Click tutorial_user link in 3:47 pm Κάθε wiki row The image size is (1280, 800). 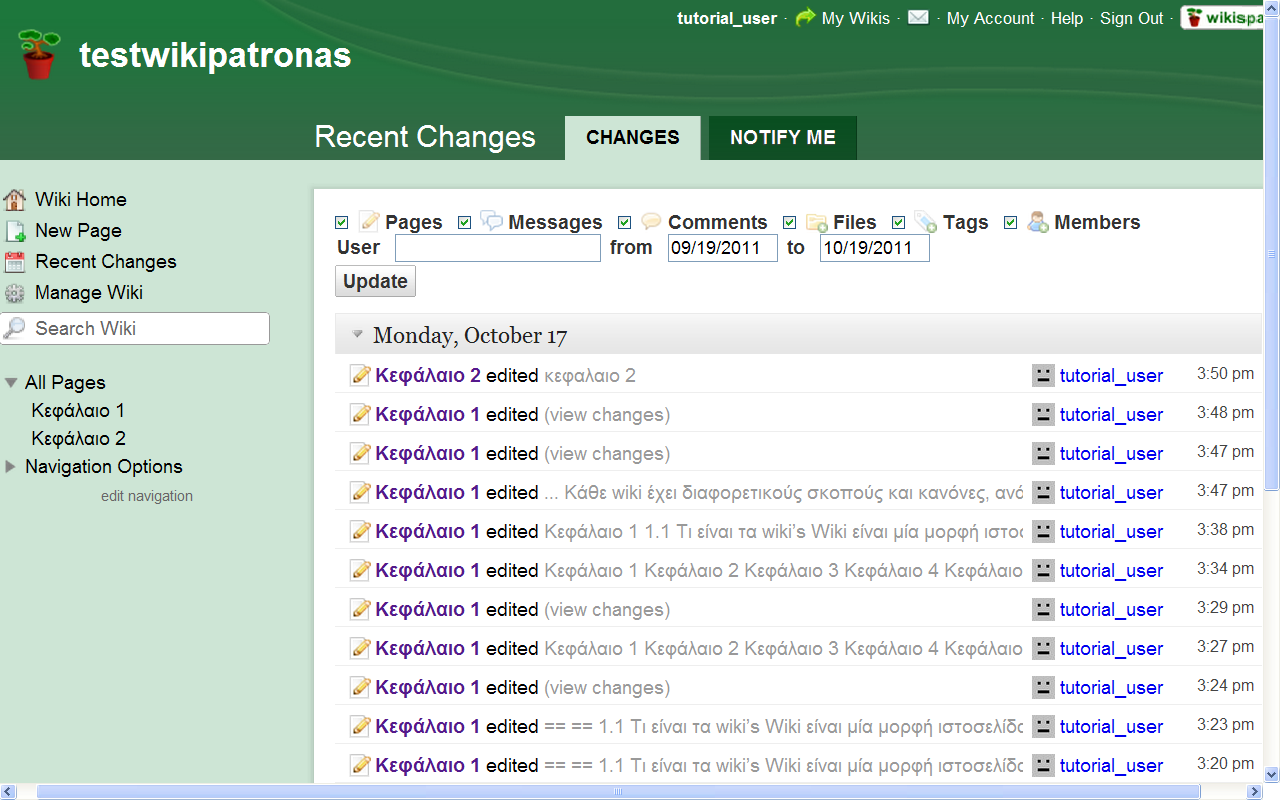(1111, 493)
